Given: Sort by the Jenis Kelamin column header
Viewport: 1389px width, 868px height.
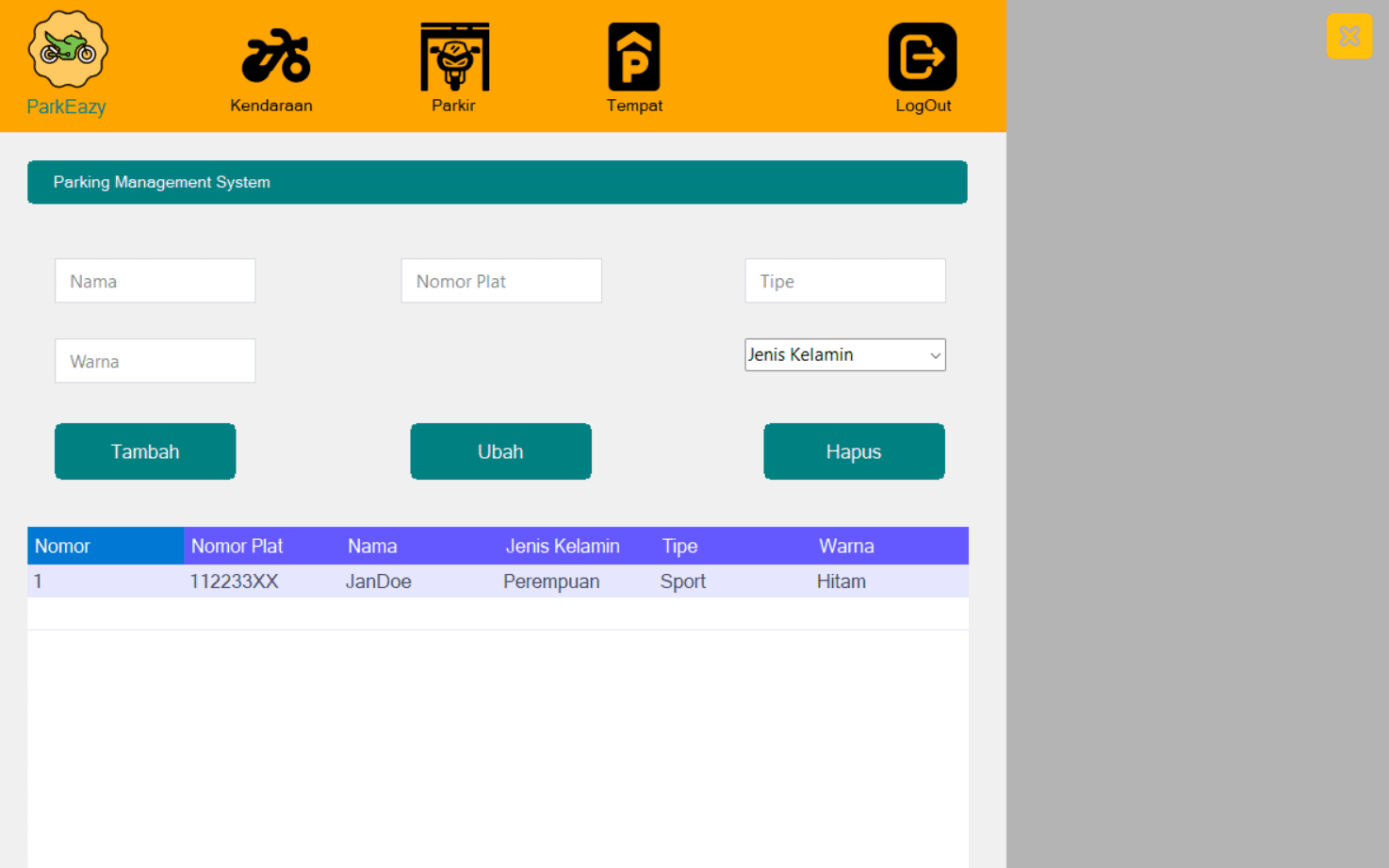Looking at the screenshot, I should [576, 546].
